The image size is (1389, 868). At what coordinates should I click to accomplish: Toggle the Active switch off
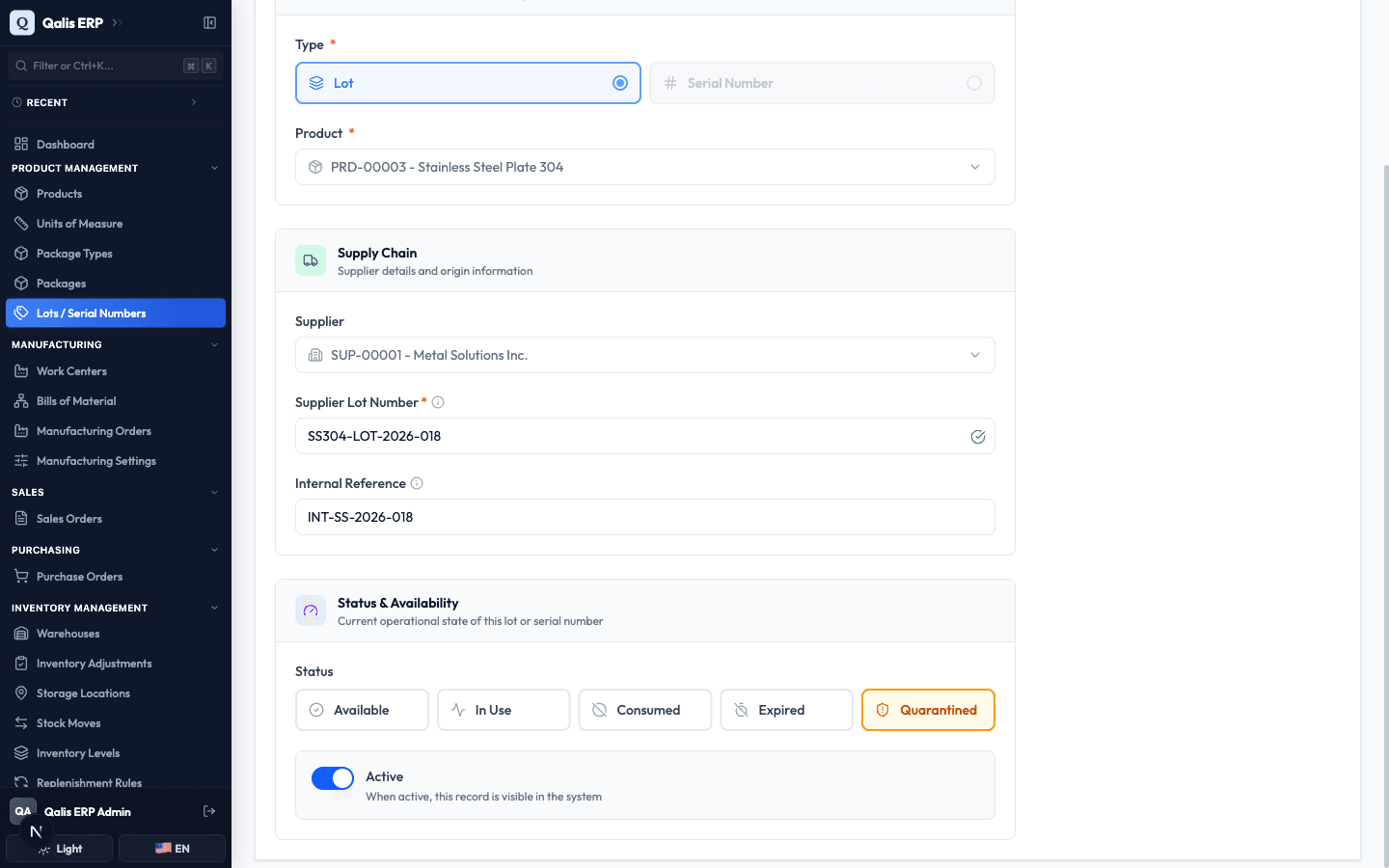coord(333,778)
